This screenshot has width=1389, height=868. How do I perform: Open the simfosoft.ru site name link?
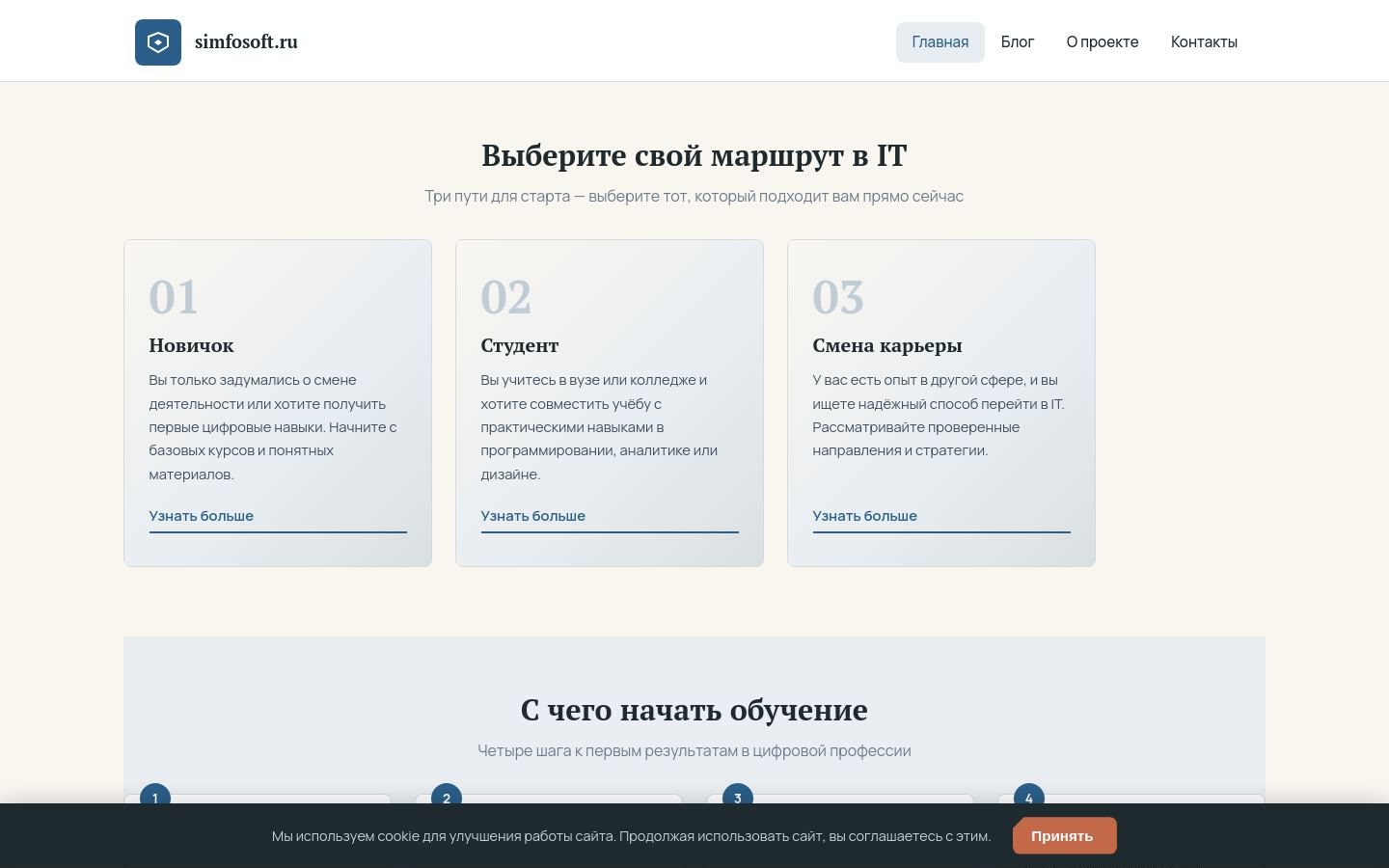click(x=246, y=41)
